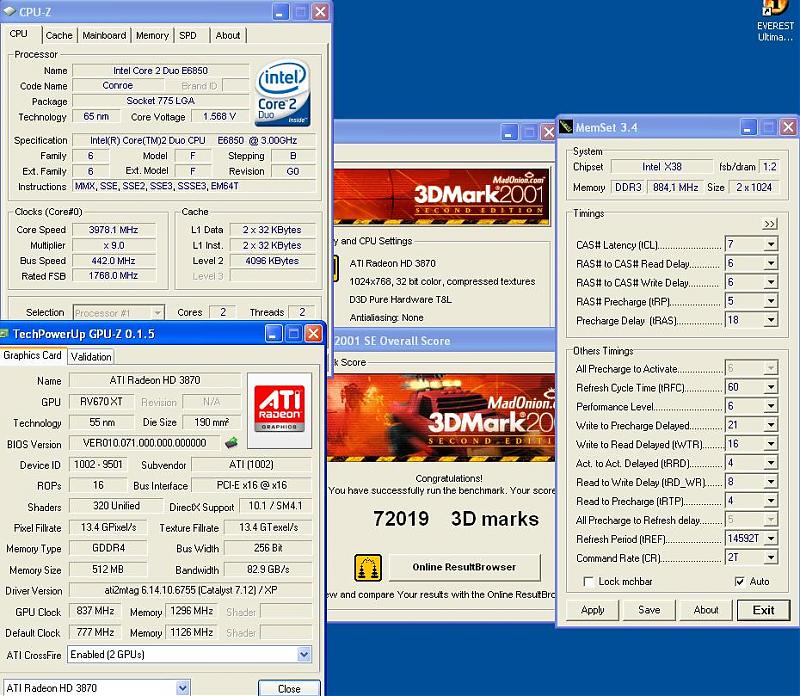Minimize the GPU-Z window

273,334
